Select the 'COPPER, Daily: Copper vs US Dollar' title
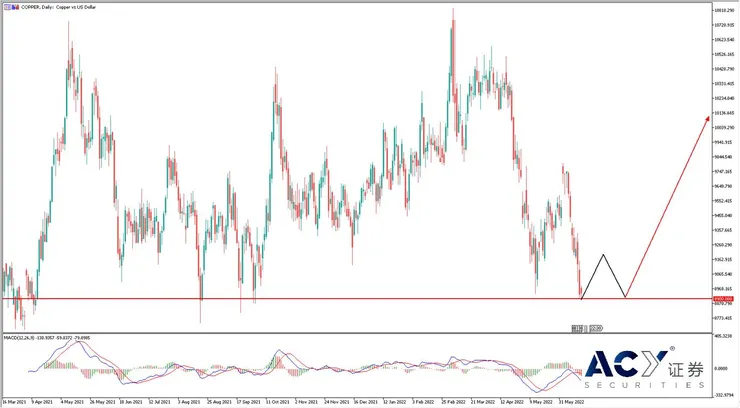740x408 pixels. click(59, 7)
